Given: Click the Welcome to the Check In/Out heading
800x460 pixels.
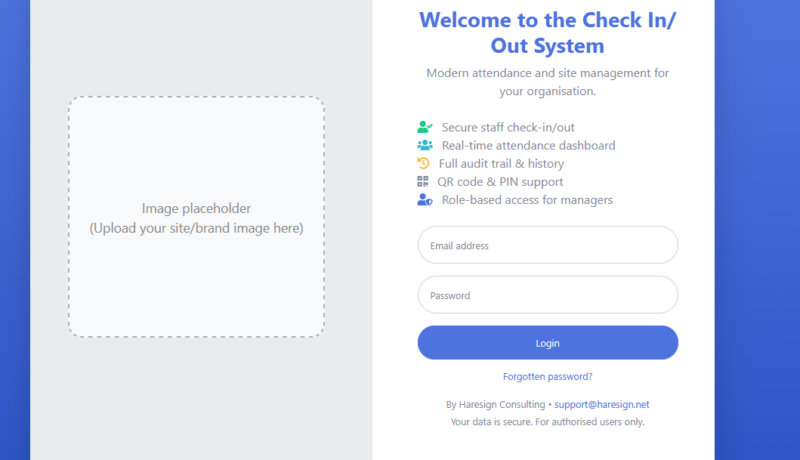Looking at the screenshot, I should [548, 32].
